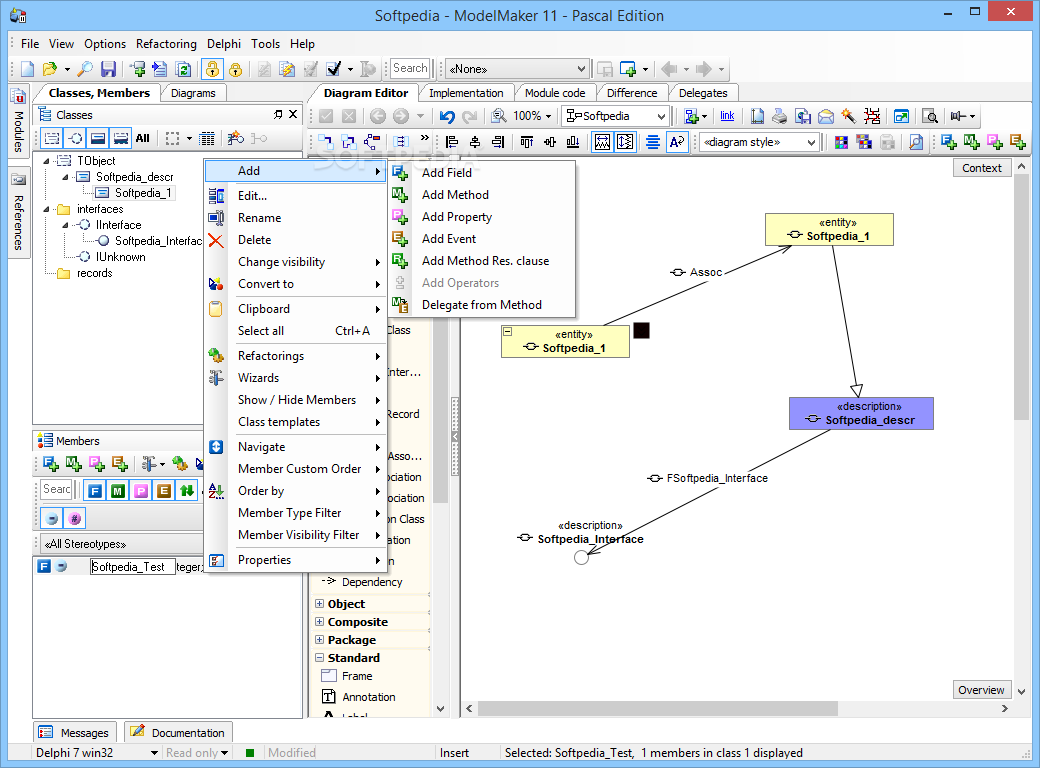
Task: Choose Delete in the context menu
Action: click(x=255, y=240)
